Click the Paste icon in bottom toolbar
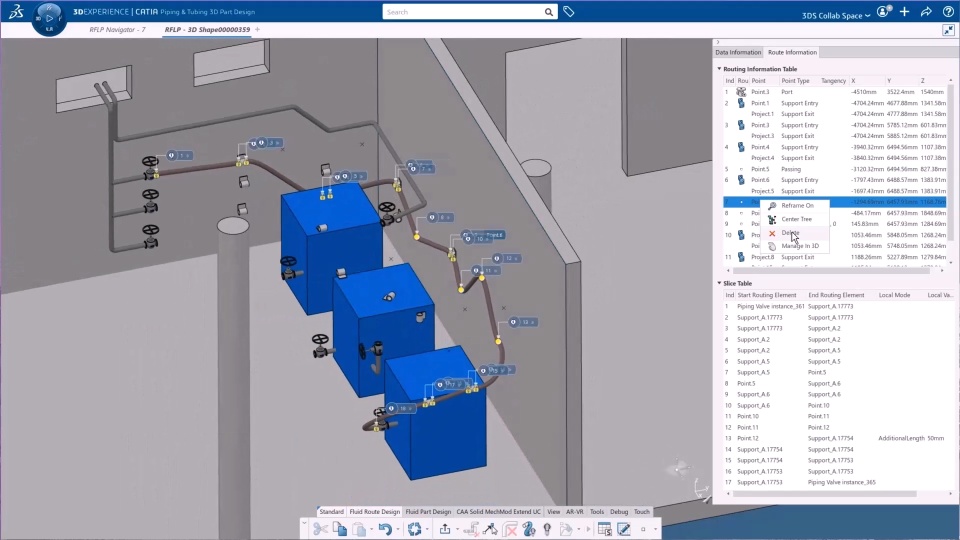Screen dimensions: 960x540 point(359,529)
